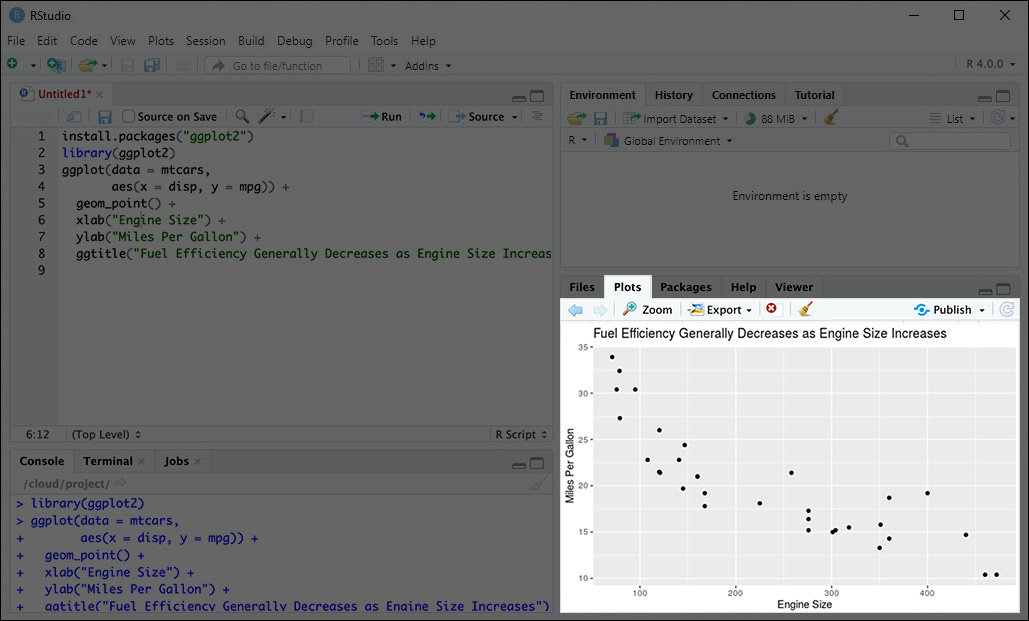Close the Terminal tab

(141, 461)
